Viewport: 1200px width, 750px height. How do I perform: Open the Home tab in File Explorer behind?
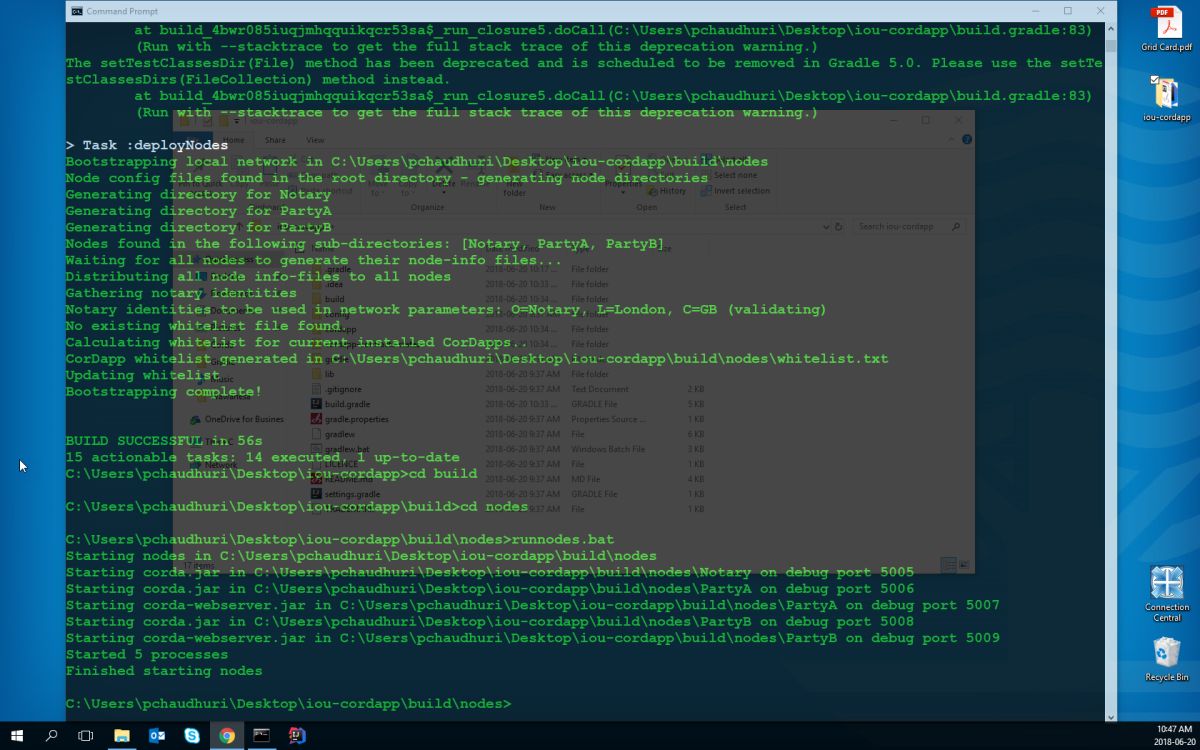pos(233,140)
